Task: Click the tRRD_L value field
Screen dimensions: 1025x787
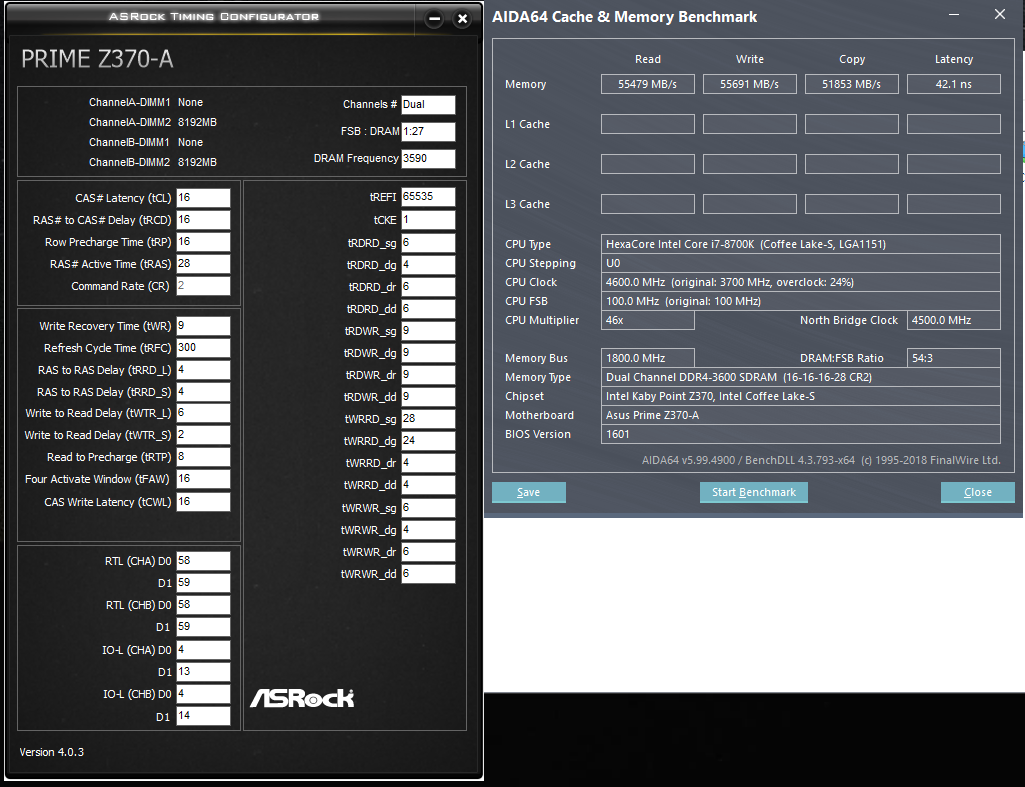Action: (203, 370)
